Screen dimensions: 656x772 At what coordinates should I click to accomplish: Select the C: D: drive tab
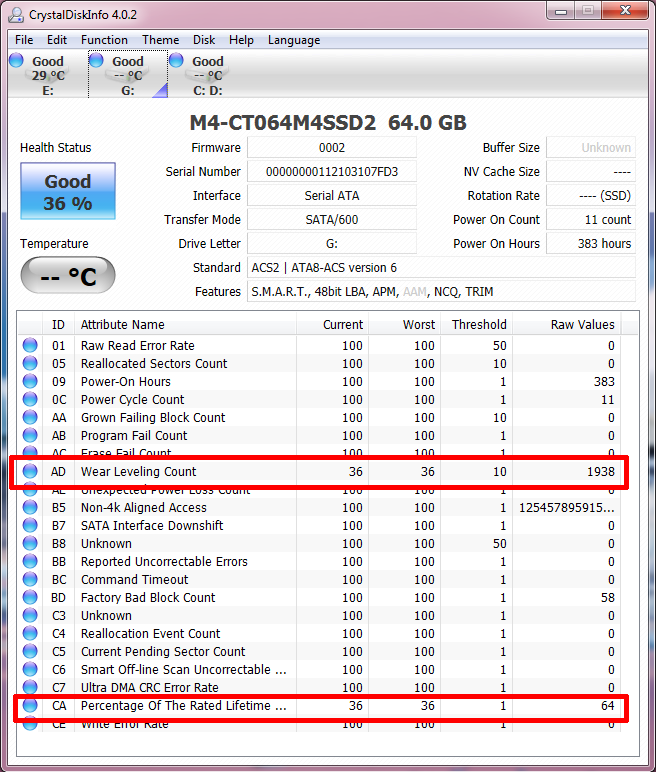click(207, 74)
